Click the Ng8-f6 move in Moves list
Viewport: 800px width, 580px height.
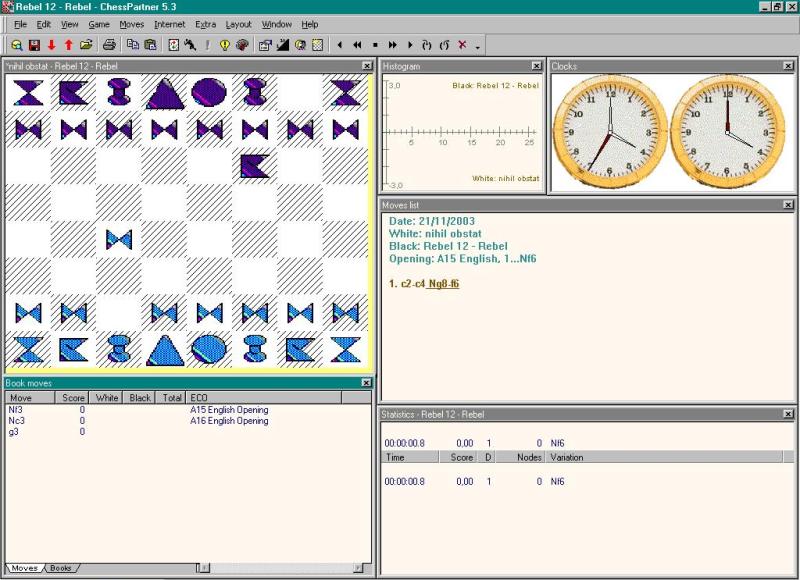[443, 284]
